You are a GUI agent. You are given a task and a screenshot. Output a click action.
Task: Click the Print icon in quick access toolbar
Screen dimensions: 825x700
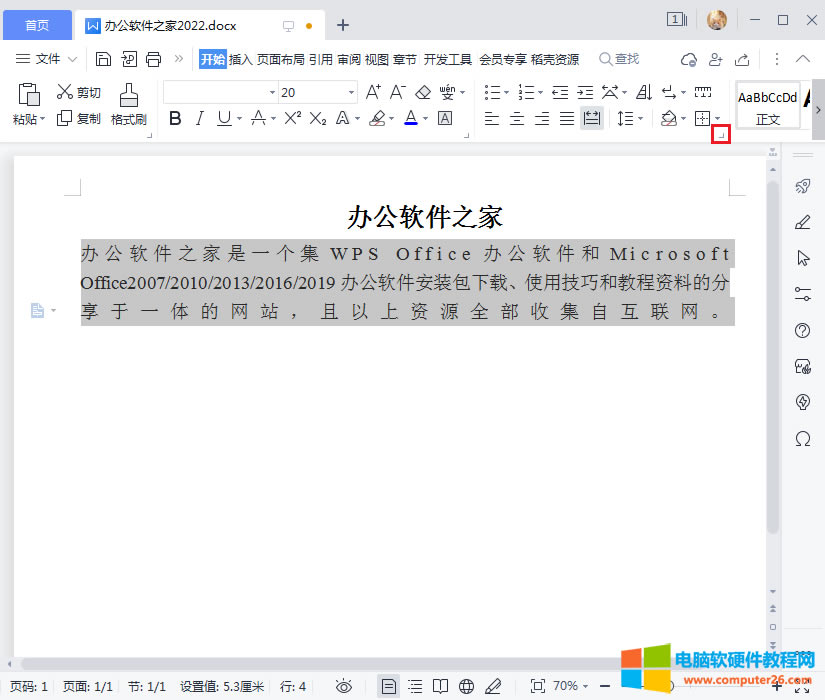(153, 59)
